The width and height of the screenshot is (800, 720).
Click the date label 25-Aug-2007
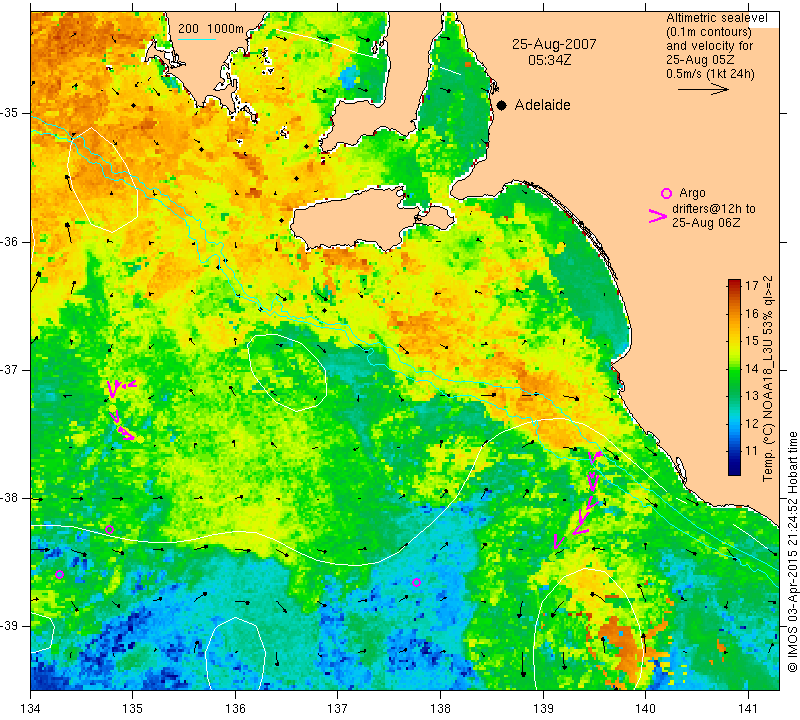pos(554,44)
